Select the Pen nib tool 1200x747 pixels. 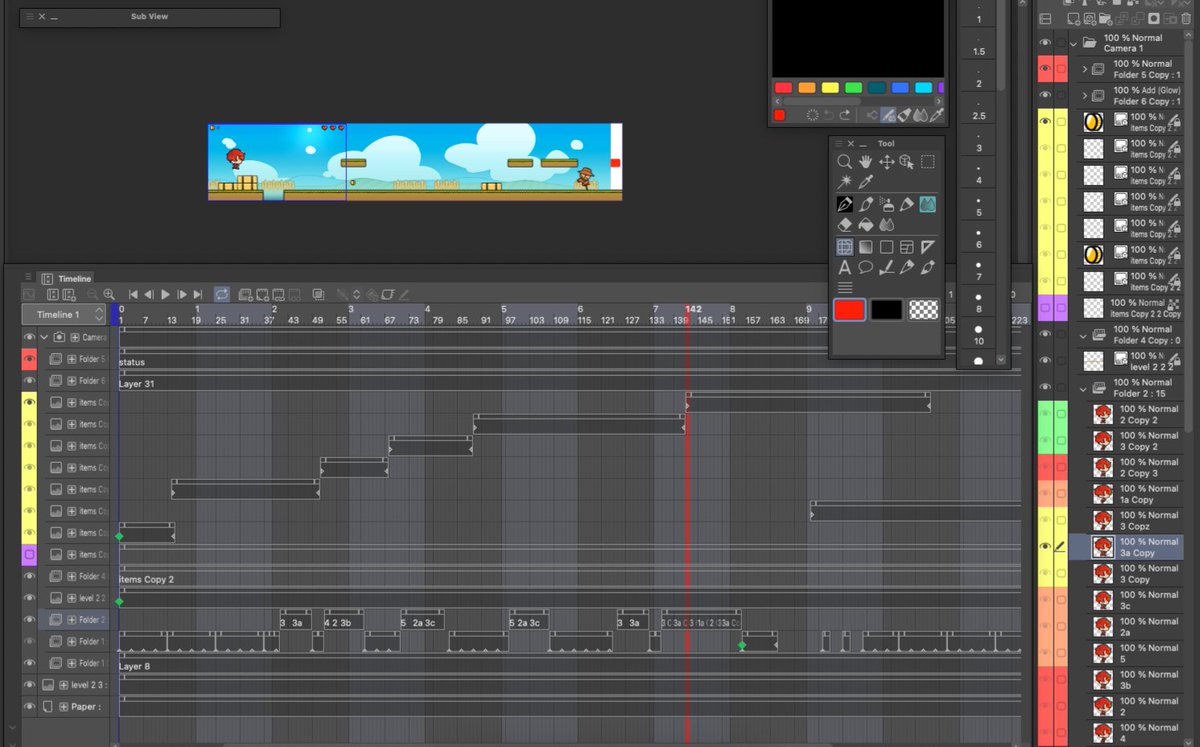845,204
